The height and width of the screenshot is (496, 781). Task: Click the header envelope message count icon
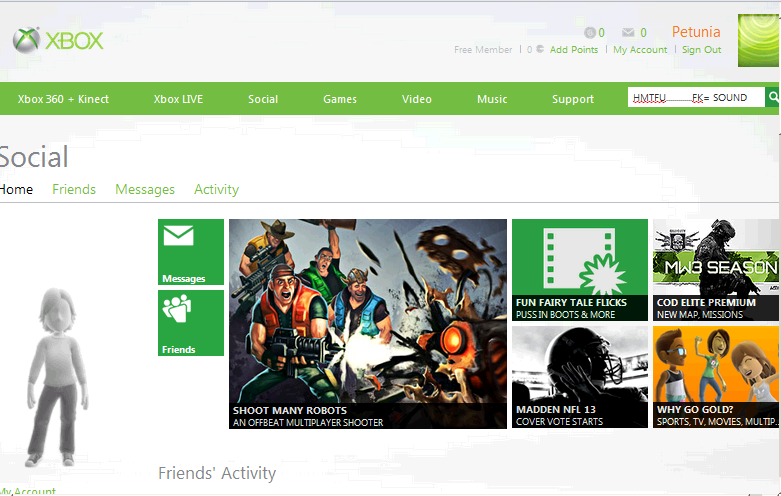coord(628,33)
